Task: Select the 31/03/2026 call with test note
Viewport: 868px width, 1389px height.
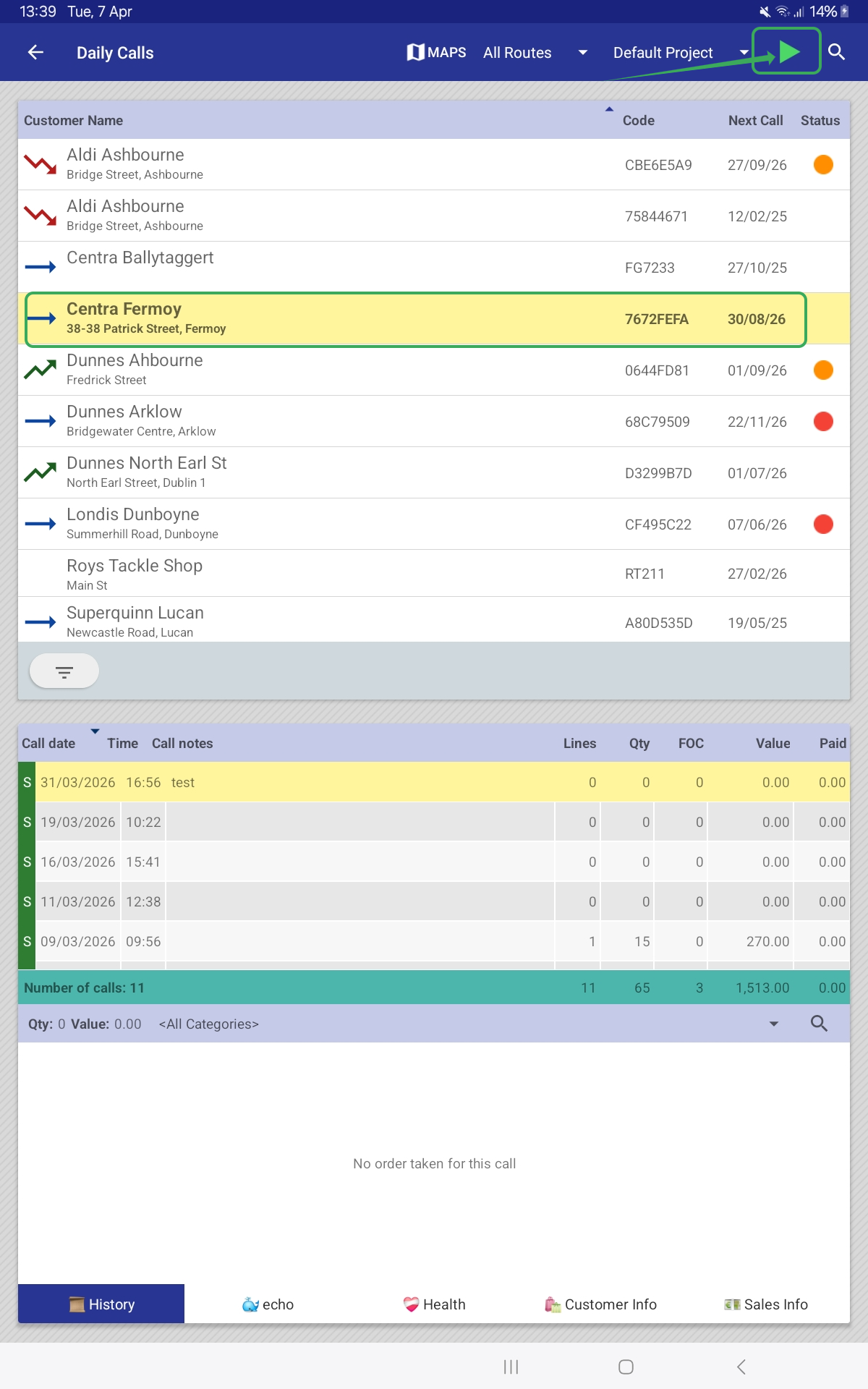Action: [x=434, y=782]
